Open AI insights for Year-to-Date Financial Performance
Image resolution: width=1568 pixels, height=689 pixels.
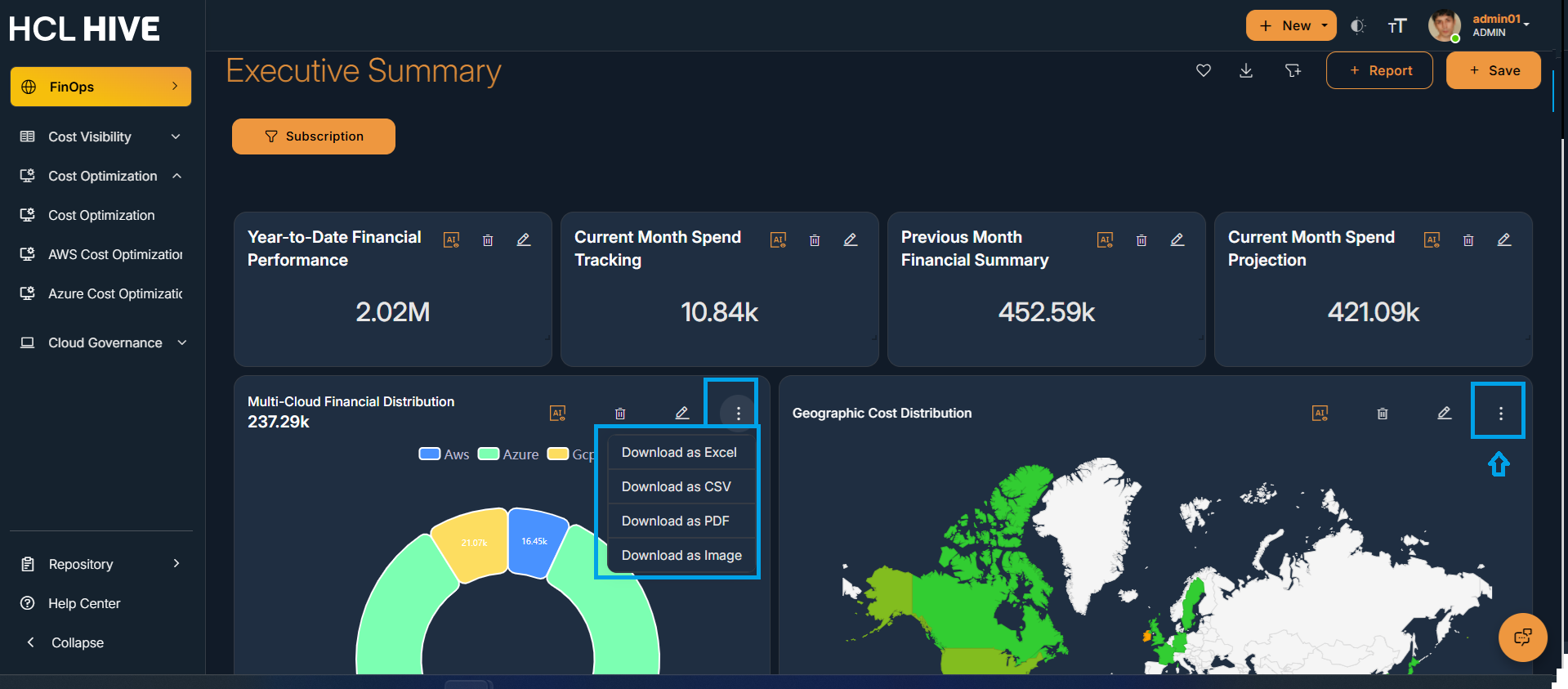451,240
